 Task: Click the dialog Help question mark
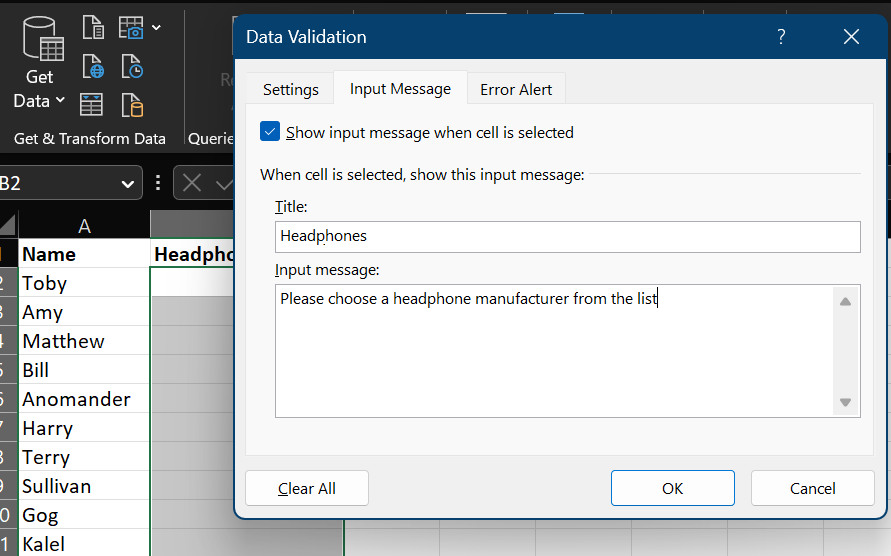(x=781, y=37)
